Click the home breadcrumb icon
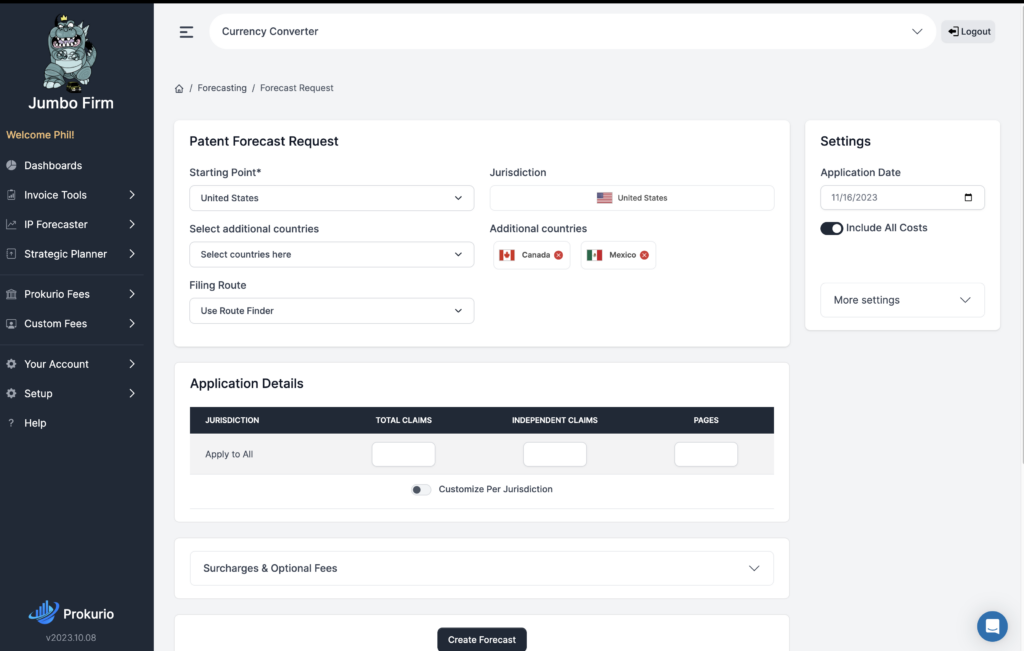Viewport: 1024px width, 651px height. coord(179,88)
